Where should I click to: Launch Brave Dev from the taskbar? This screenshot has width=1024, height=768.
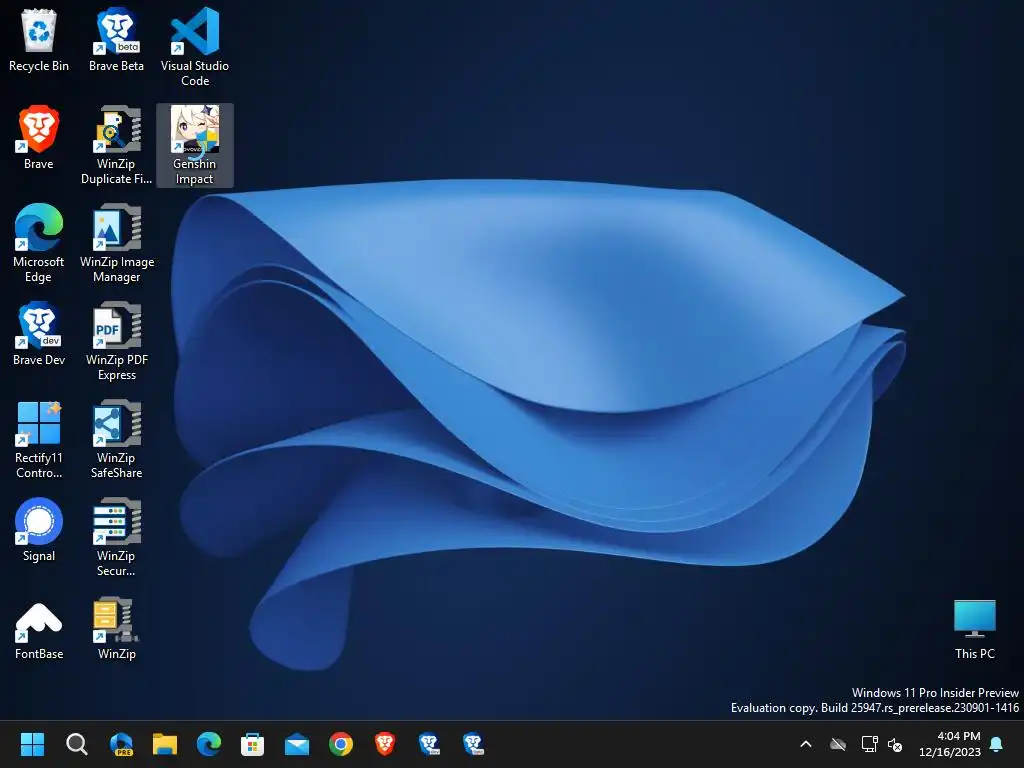coord(429,744)
